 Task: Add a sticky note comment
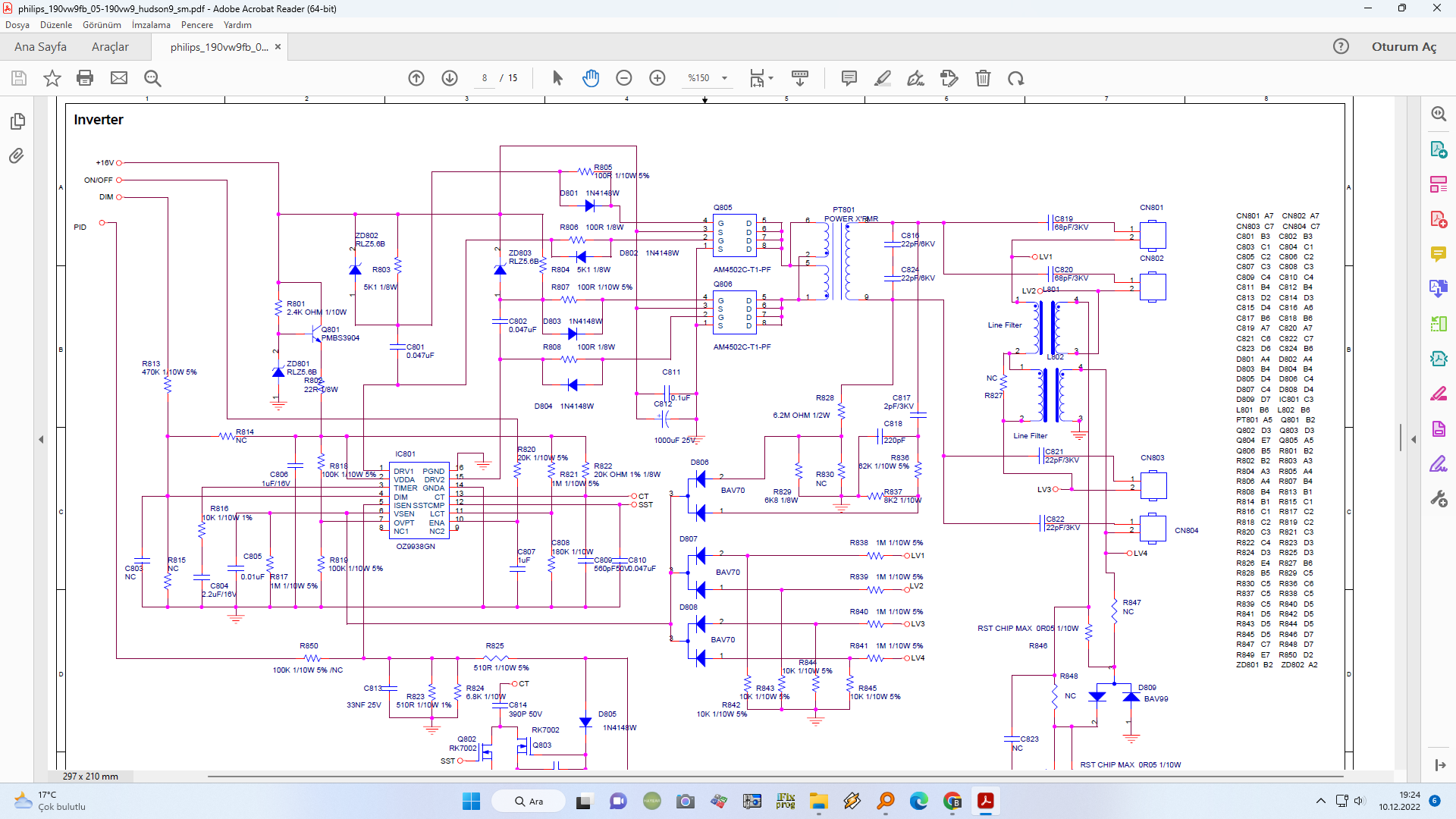coord(849,78)
